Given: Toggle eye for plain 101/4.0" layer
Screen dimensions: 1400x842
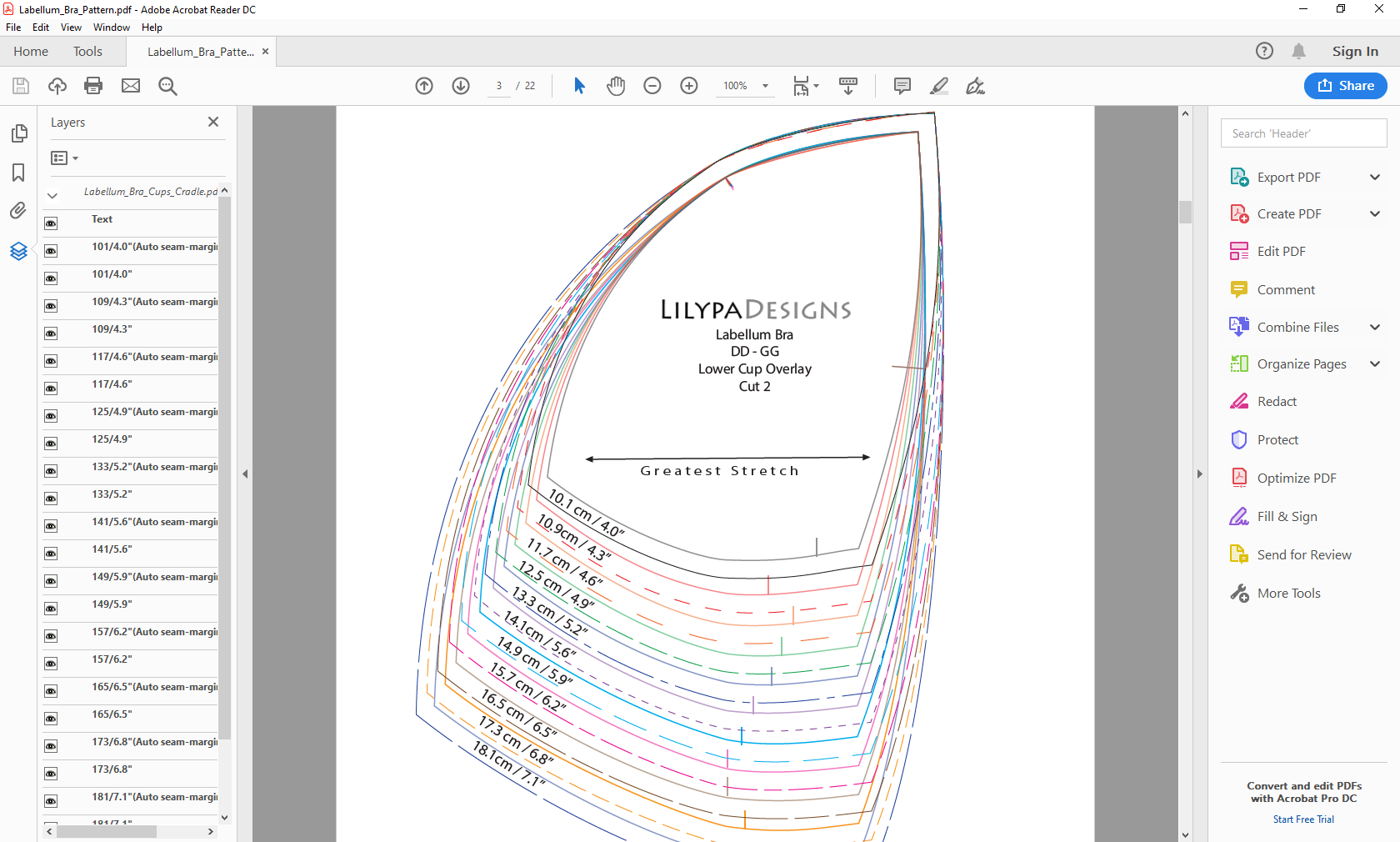Looking at the screenshot, I should coord(51,278).
